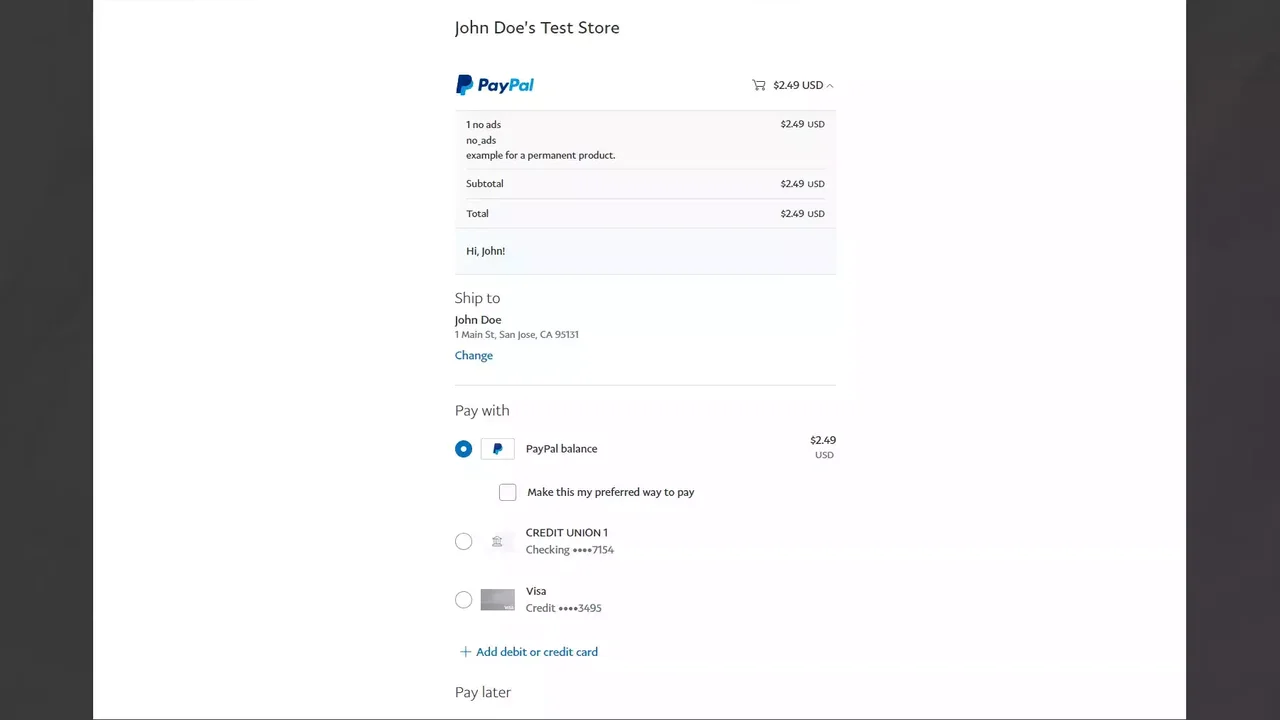1280x720 pixels.
Task: Click the Subtotal row label
Action: (485, 184)
